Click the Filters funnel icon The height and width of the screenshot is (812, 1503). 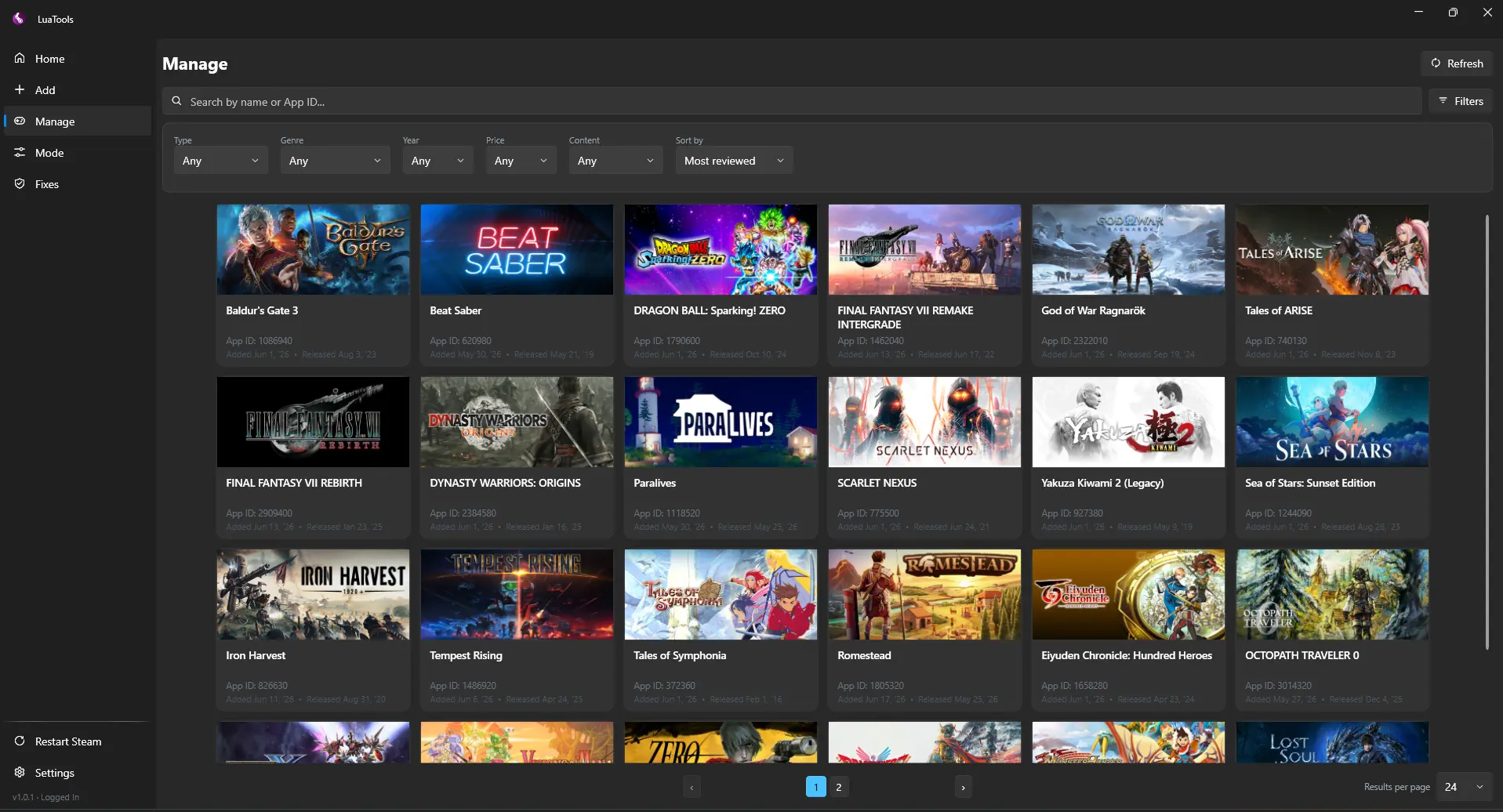click(1443, 100)
